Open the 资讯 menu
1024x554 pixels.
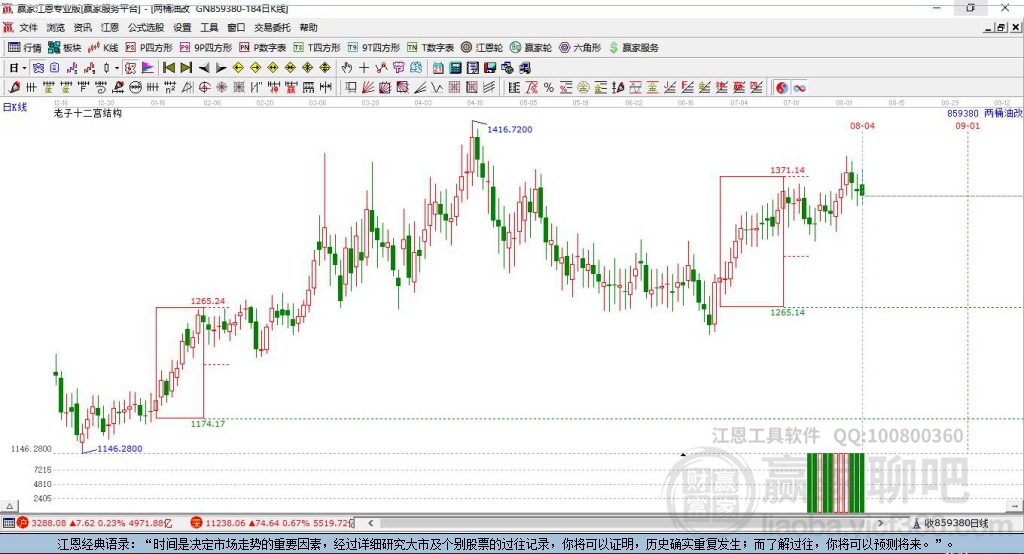(82, 27)
